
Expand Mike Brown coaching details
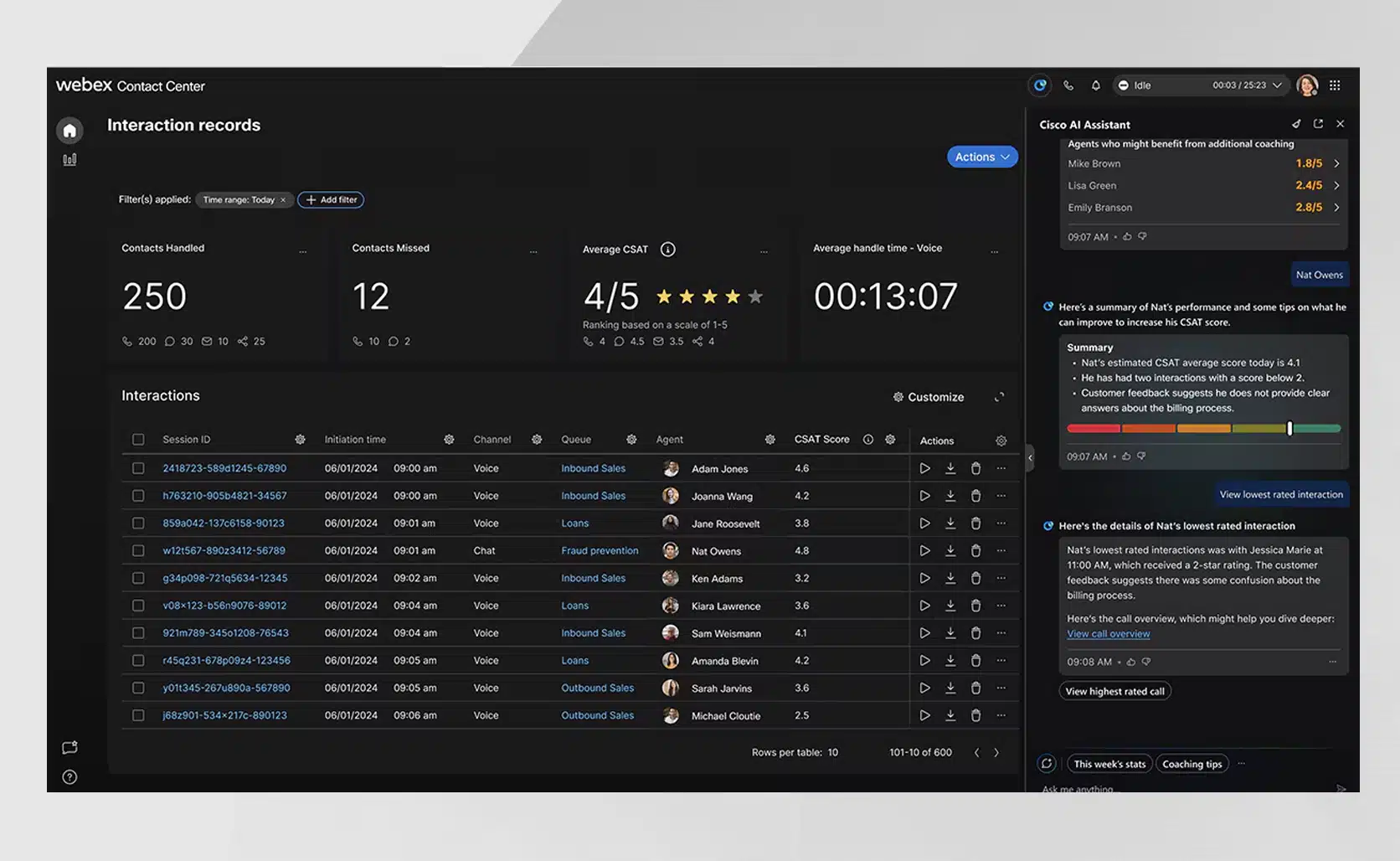click(1336, 163)
